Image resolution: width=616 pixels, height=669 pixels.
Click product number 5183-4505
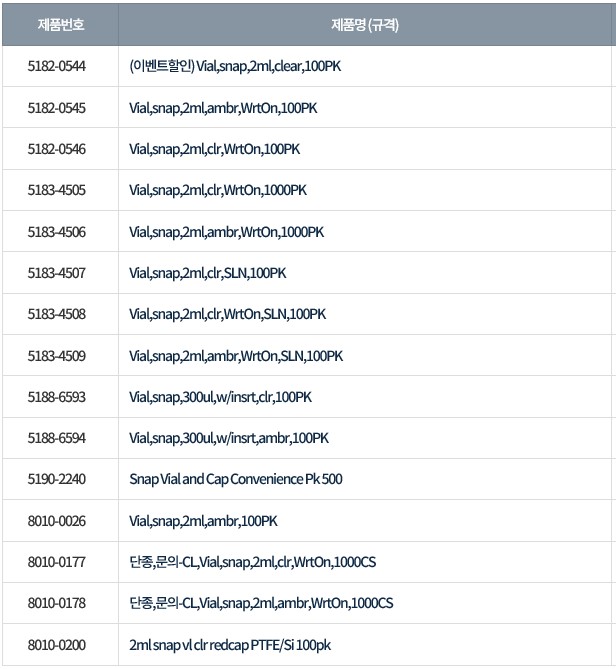click(x=57, y=190)
